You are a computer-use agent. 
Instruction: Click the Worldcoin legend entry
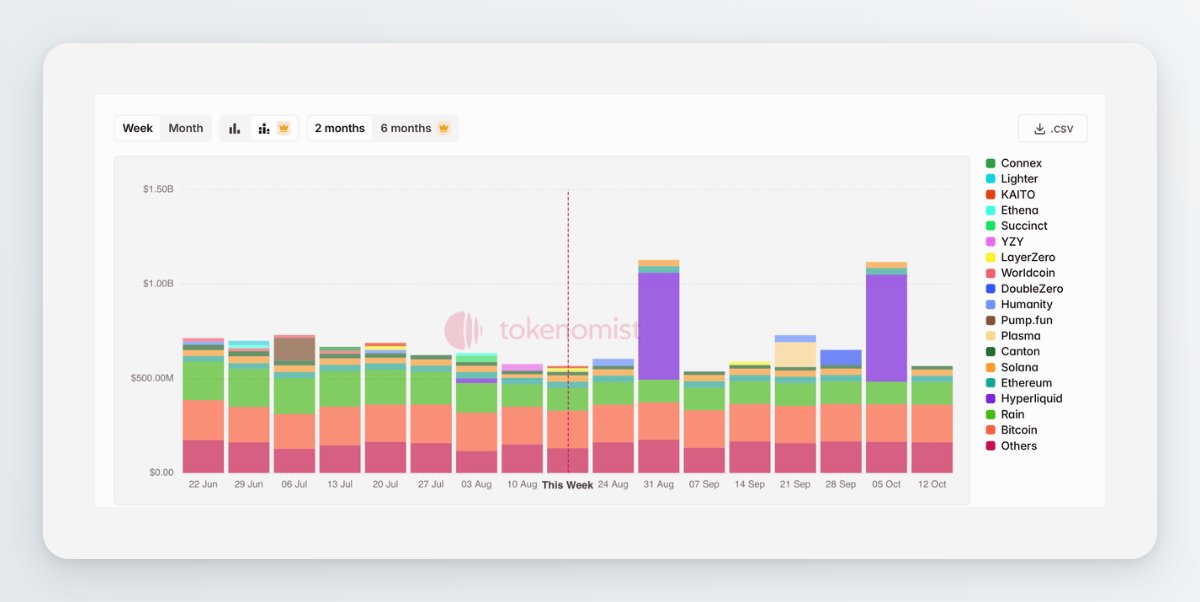click(1020, 273)
